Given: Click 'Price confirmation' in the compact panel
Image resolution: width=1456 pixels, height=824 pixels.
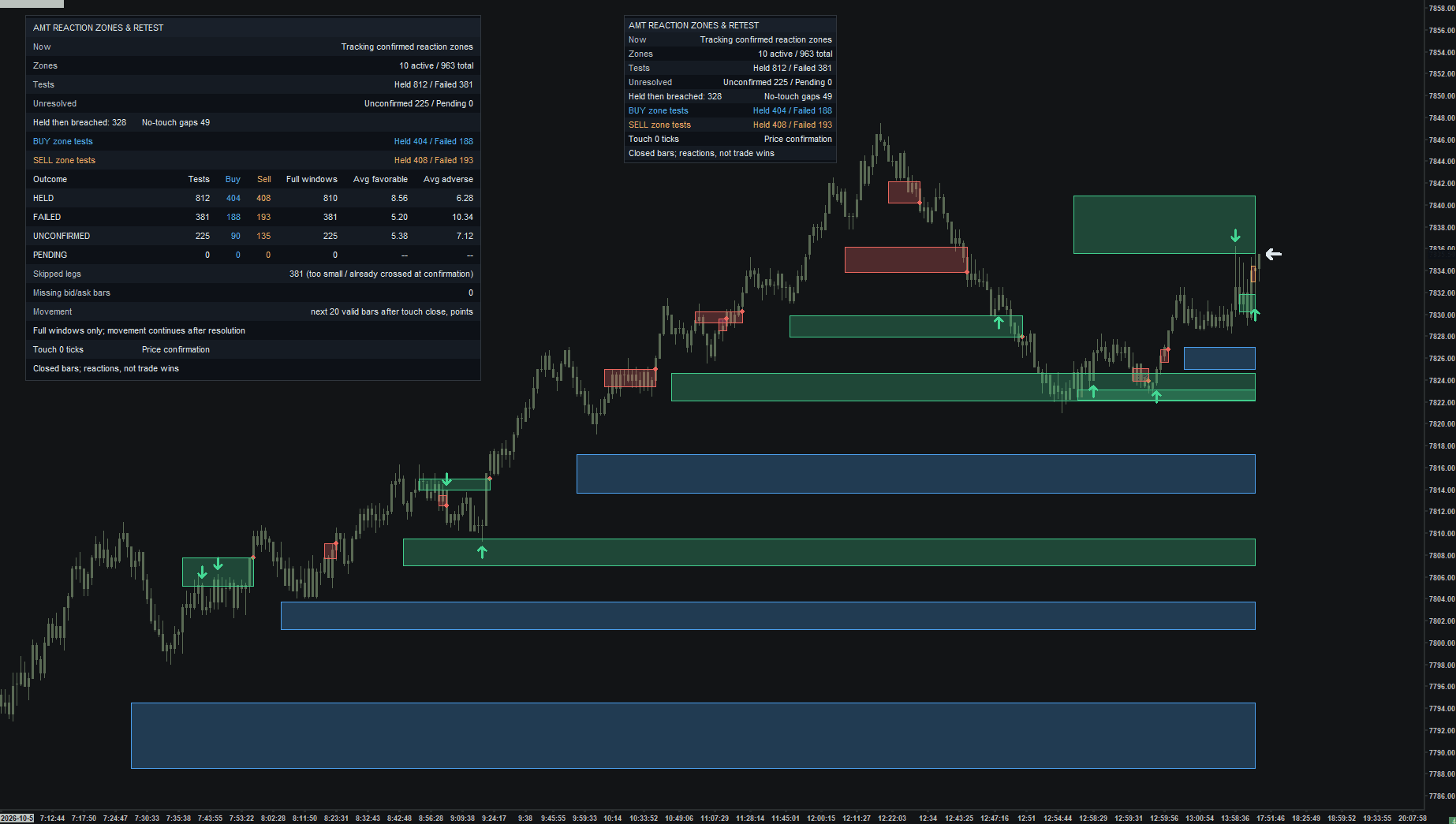Looking at the screenshot, I should [x=797, y=139].
